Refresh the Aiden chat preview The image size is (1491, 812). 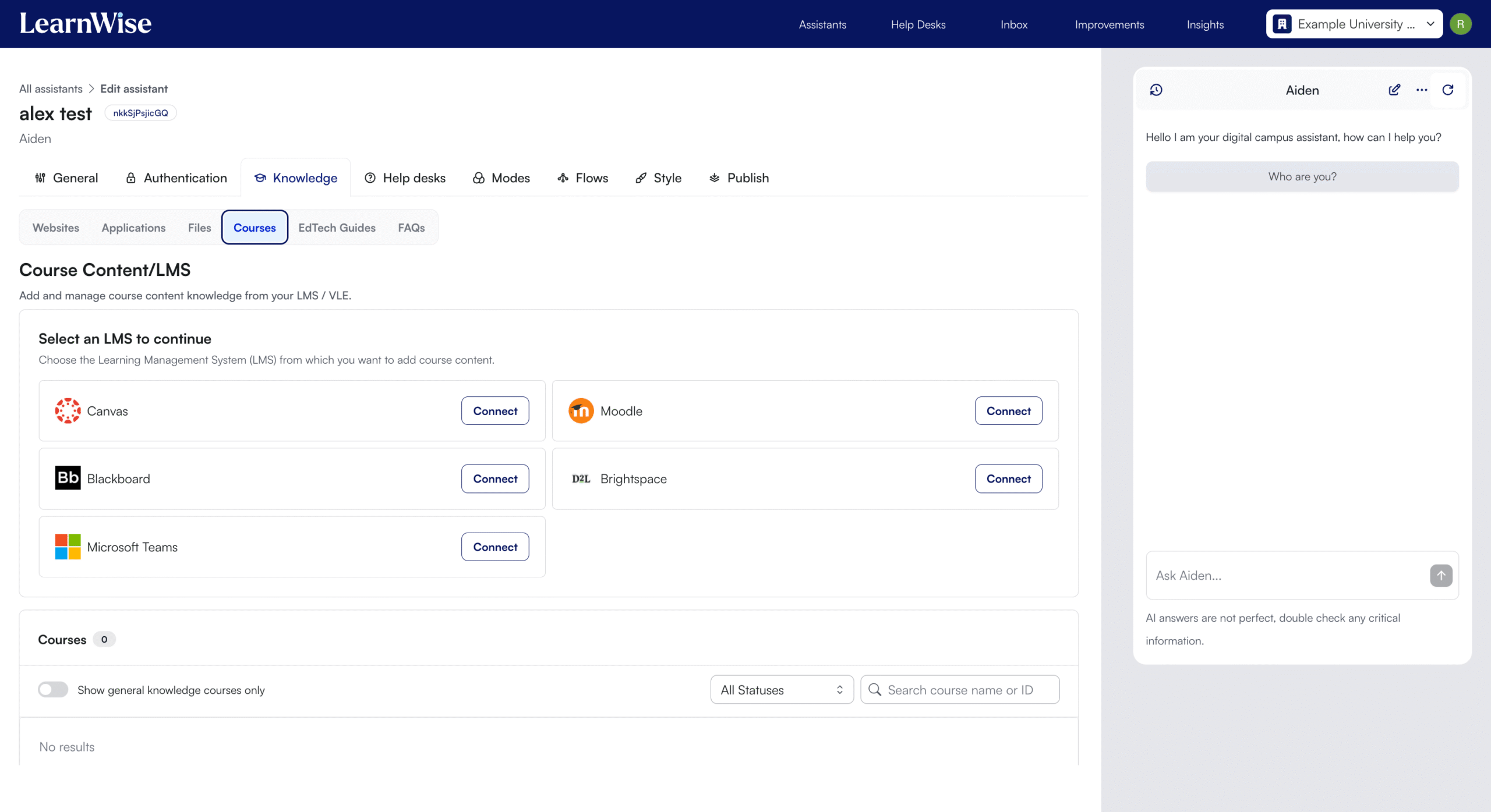click(1448, 90)
